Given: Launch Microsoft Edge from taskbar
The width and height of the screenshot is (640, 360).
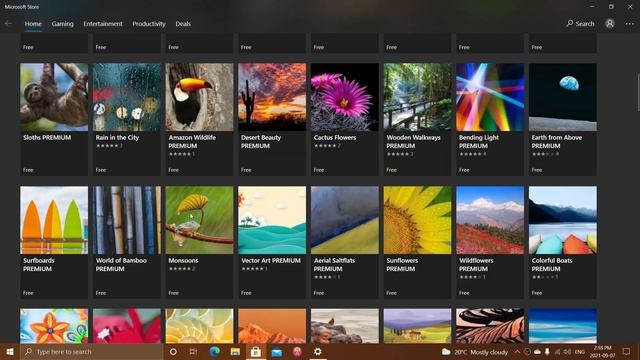Looking at the screenshot, I should [214, 351].
